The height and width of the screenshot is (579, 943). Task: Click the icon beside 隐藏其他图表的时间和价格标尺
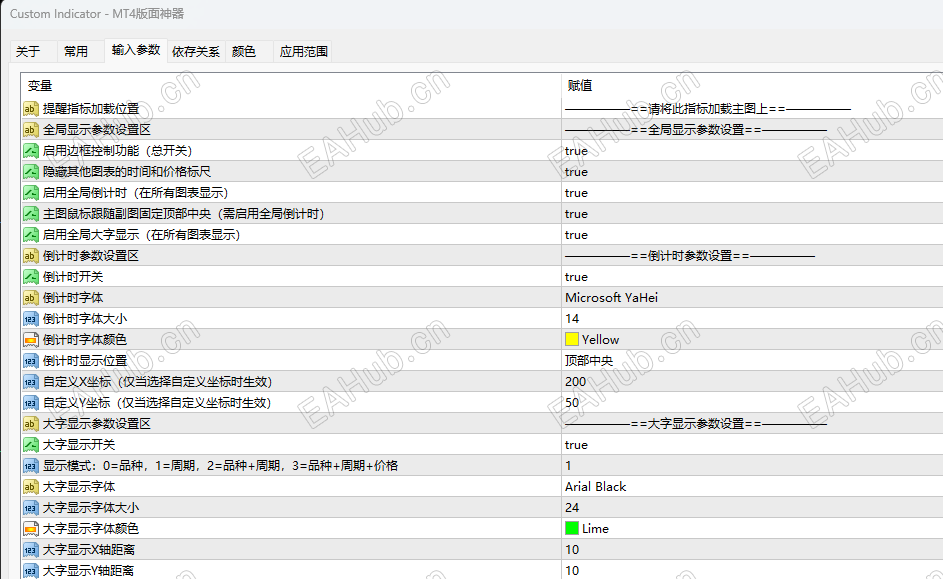tap(31, 172)
